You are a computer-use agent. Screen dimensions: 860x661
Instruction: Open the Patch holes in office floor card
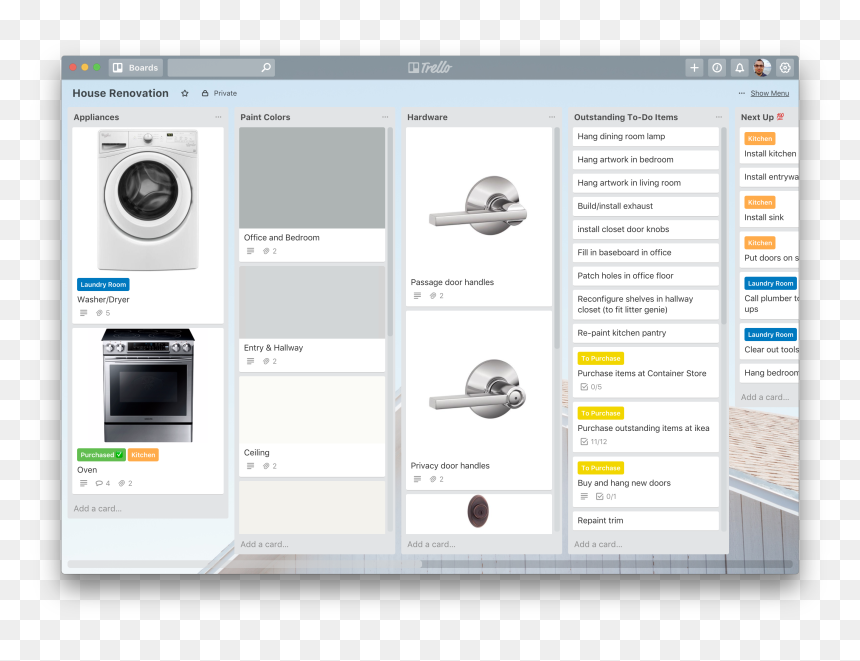click(x=646, y=276)
